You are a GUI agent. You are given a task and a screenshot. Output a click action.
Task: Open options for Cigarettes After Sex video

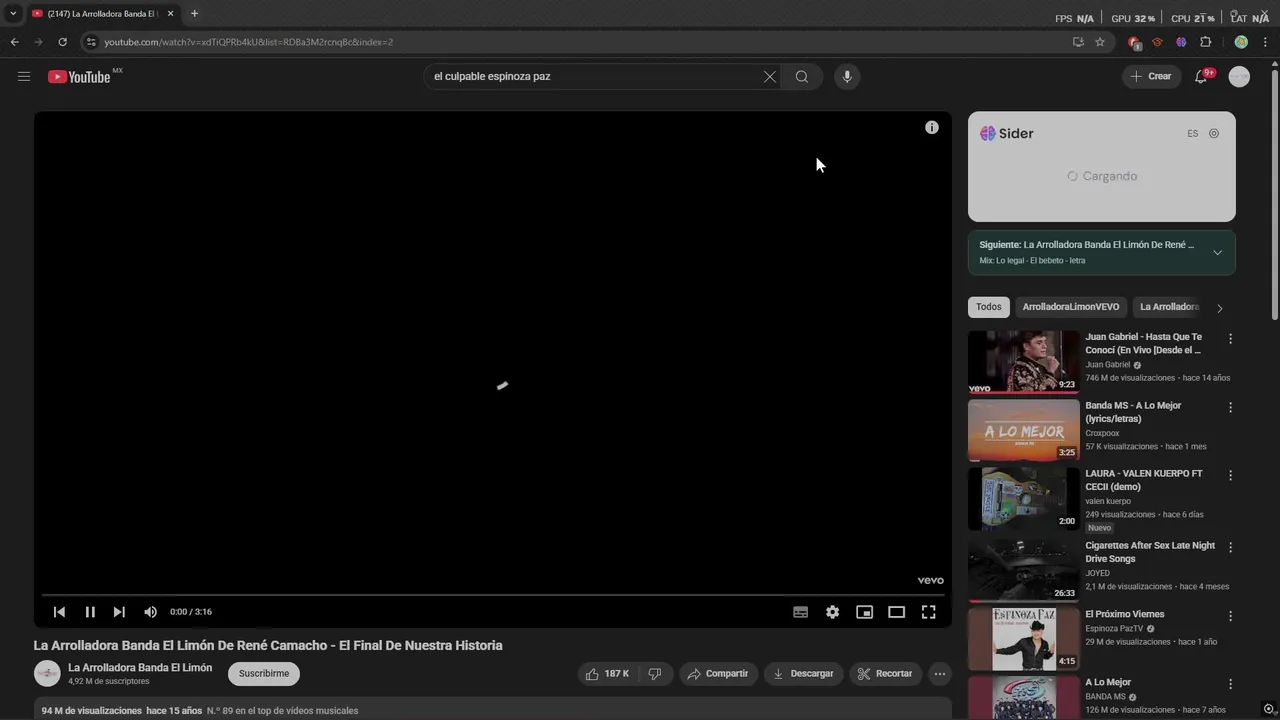coord(1231,547)
